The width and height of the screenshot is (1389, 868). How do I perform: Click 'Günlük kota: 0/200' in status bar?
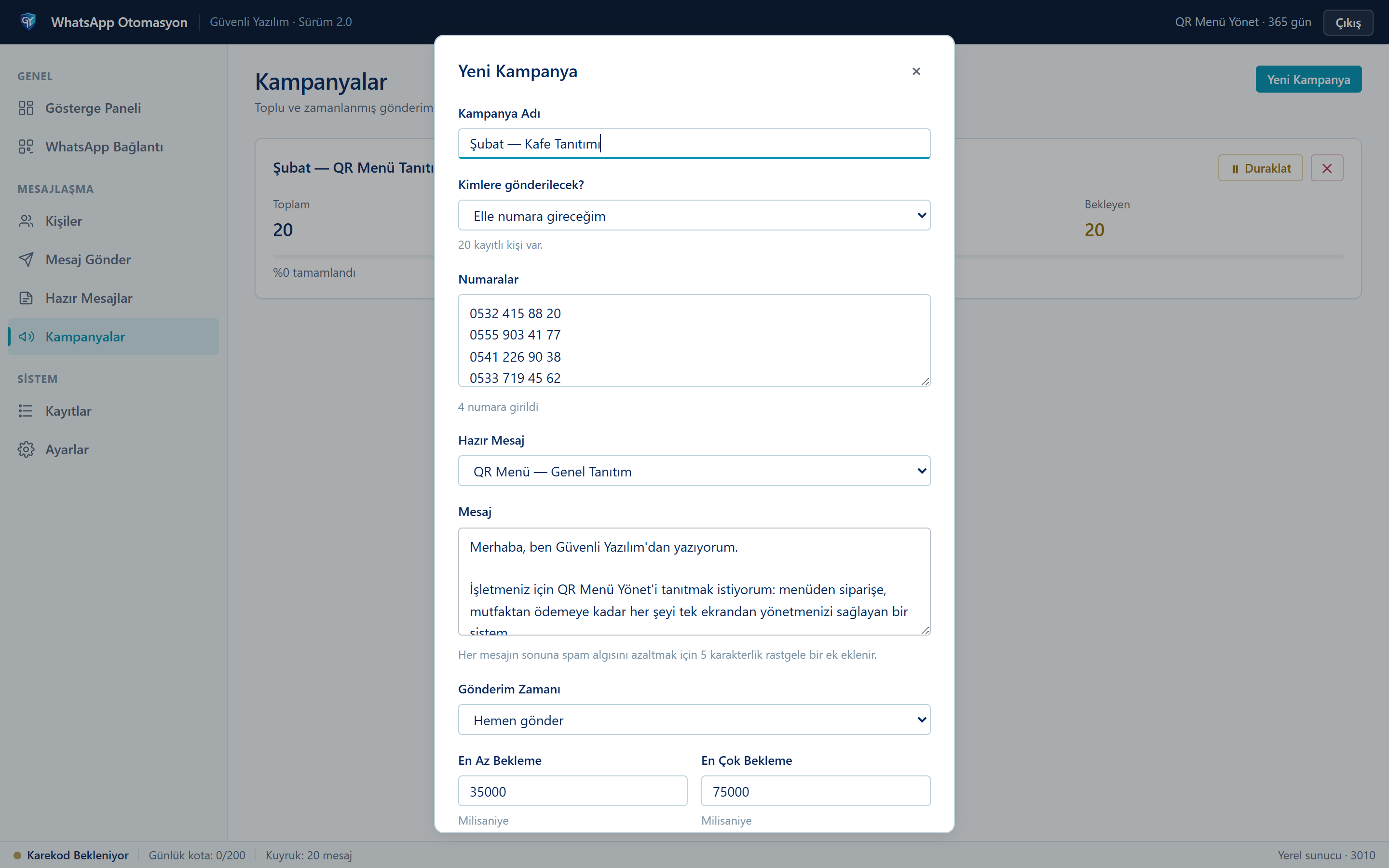197,855
